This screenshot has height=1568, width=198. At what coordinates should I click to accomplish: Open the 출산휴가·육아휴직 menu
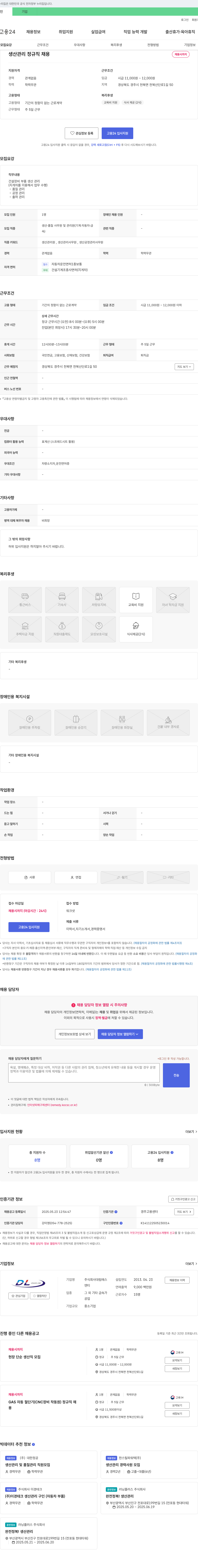click(180, 32)
